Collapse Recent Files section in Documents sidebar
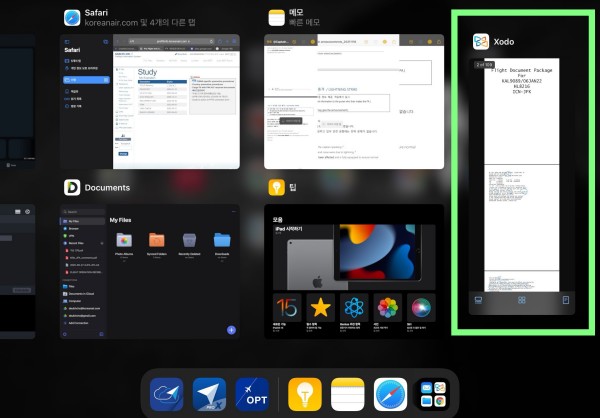 [102, 243]
